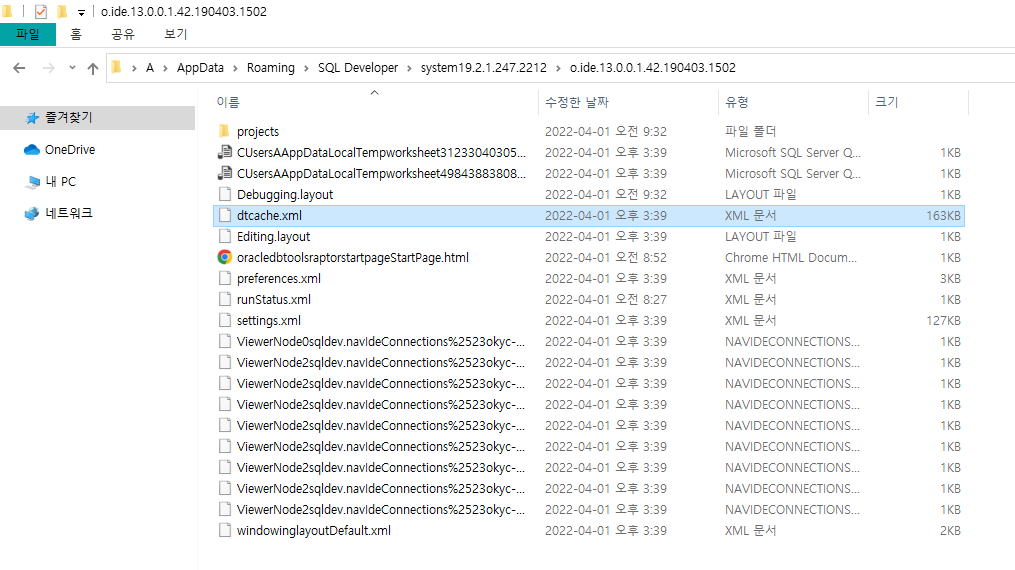Click 즐겨찾기 star icon in sidebar
1015x570 pixels.
tap(32, 118)
